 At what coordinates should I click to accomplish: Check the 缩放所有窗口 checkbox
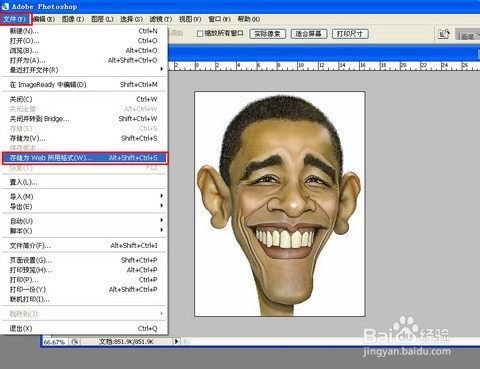pyautogui.click(x=200, y=34)
